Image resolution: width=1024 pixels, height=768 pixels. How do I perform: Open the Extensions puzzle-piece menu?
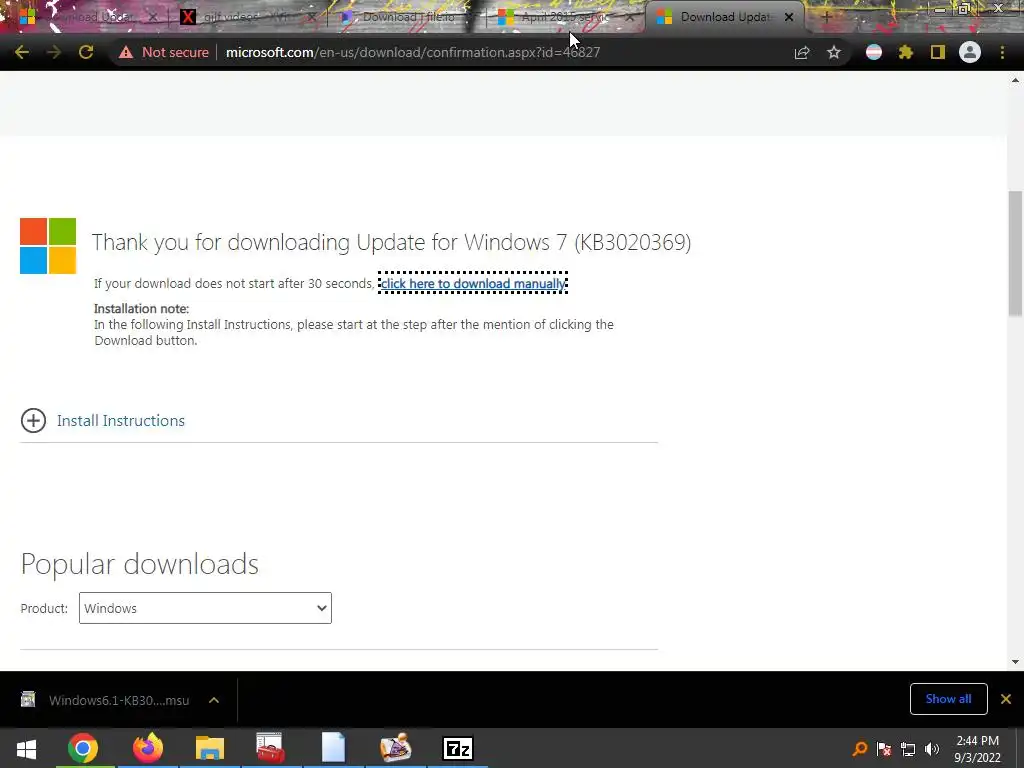tap(906, 52)
